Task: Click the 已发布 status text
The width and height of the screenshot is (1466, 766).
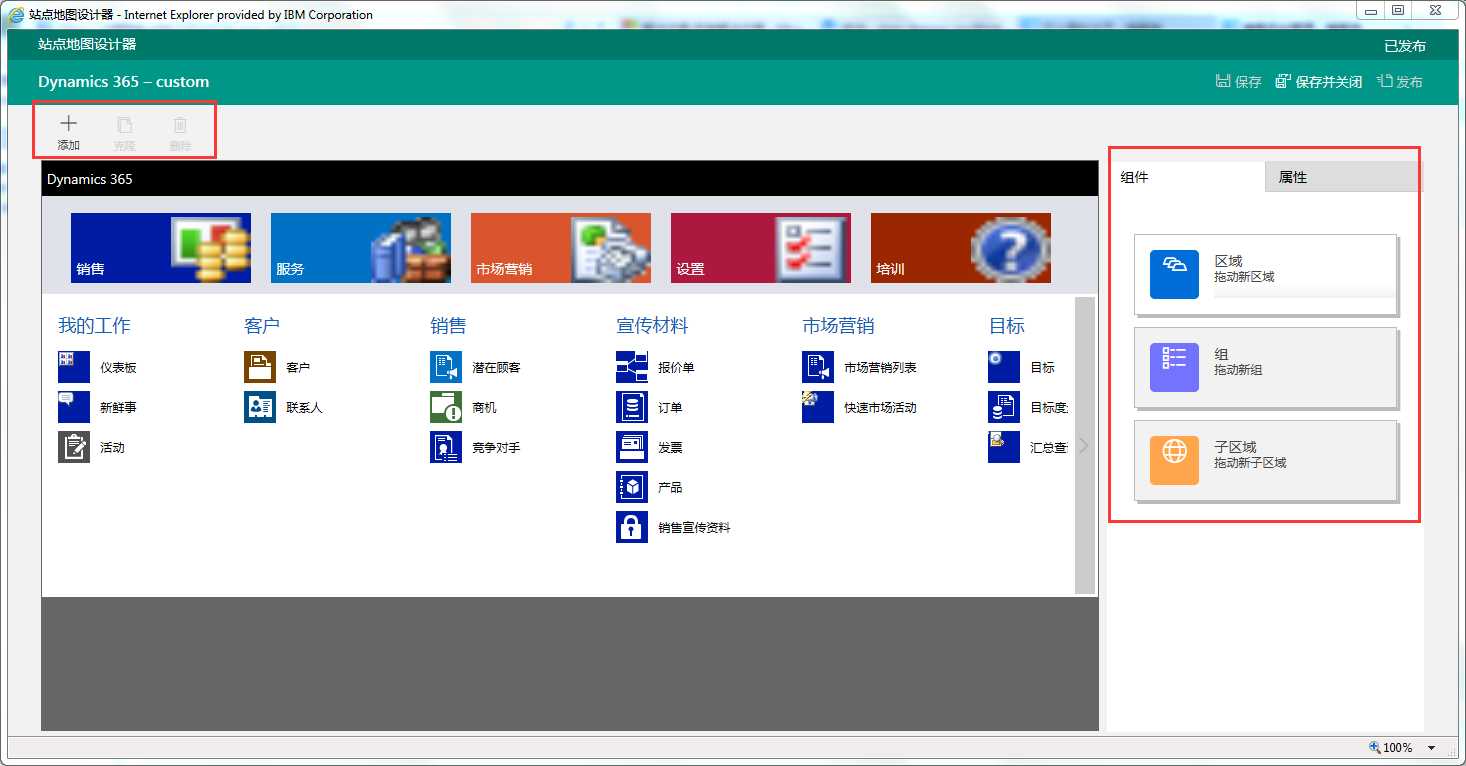Action: pos(1405,46)
